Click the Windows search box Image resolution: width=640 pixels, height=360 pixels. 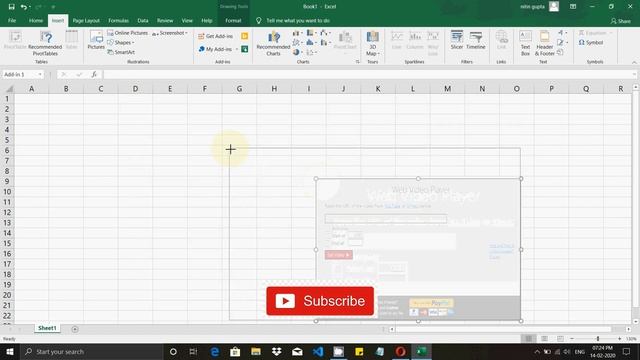tap(92, 351)
